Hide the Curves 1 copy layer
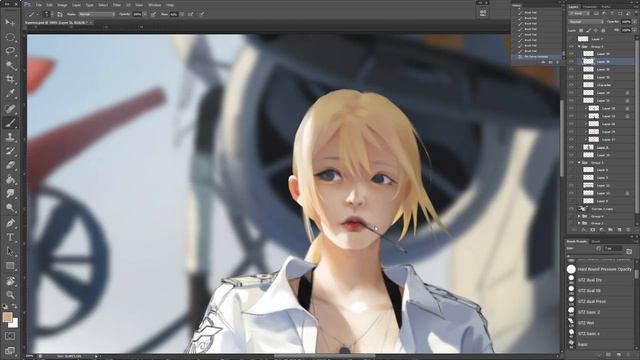640x360 pixels. tap(571, 209)
